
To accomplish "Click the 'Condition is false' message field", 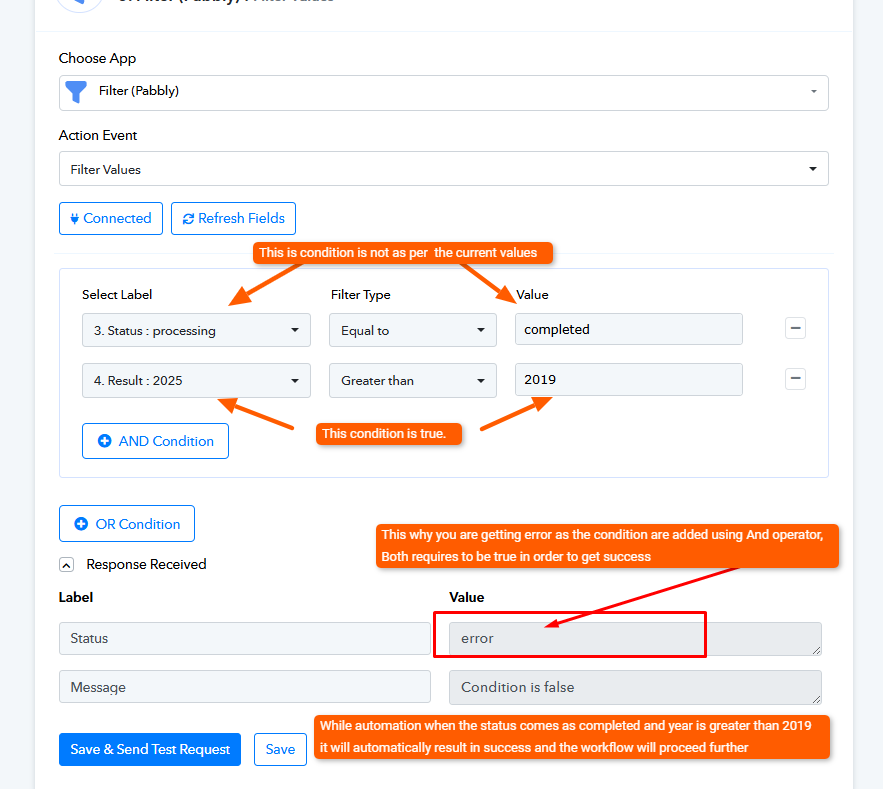I will [x=635, y=688].
